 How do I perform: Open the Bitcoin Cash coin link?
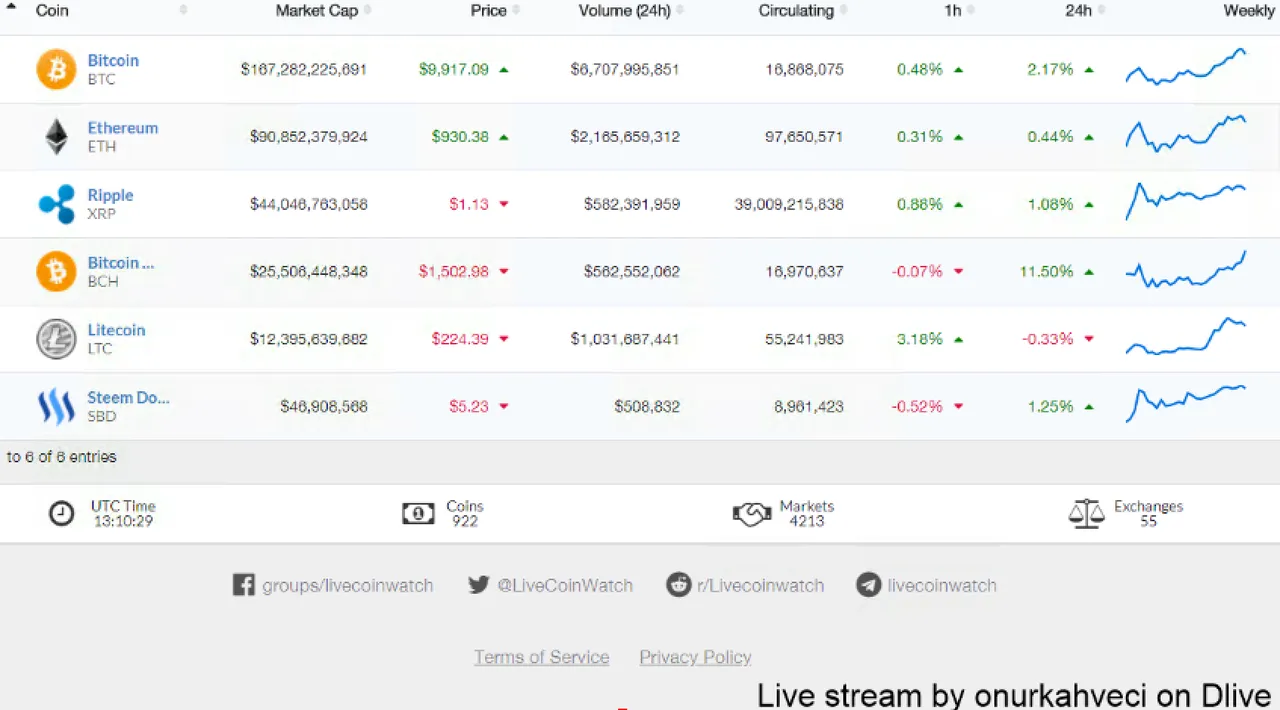pos(121,263)
